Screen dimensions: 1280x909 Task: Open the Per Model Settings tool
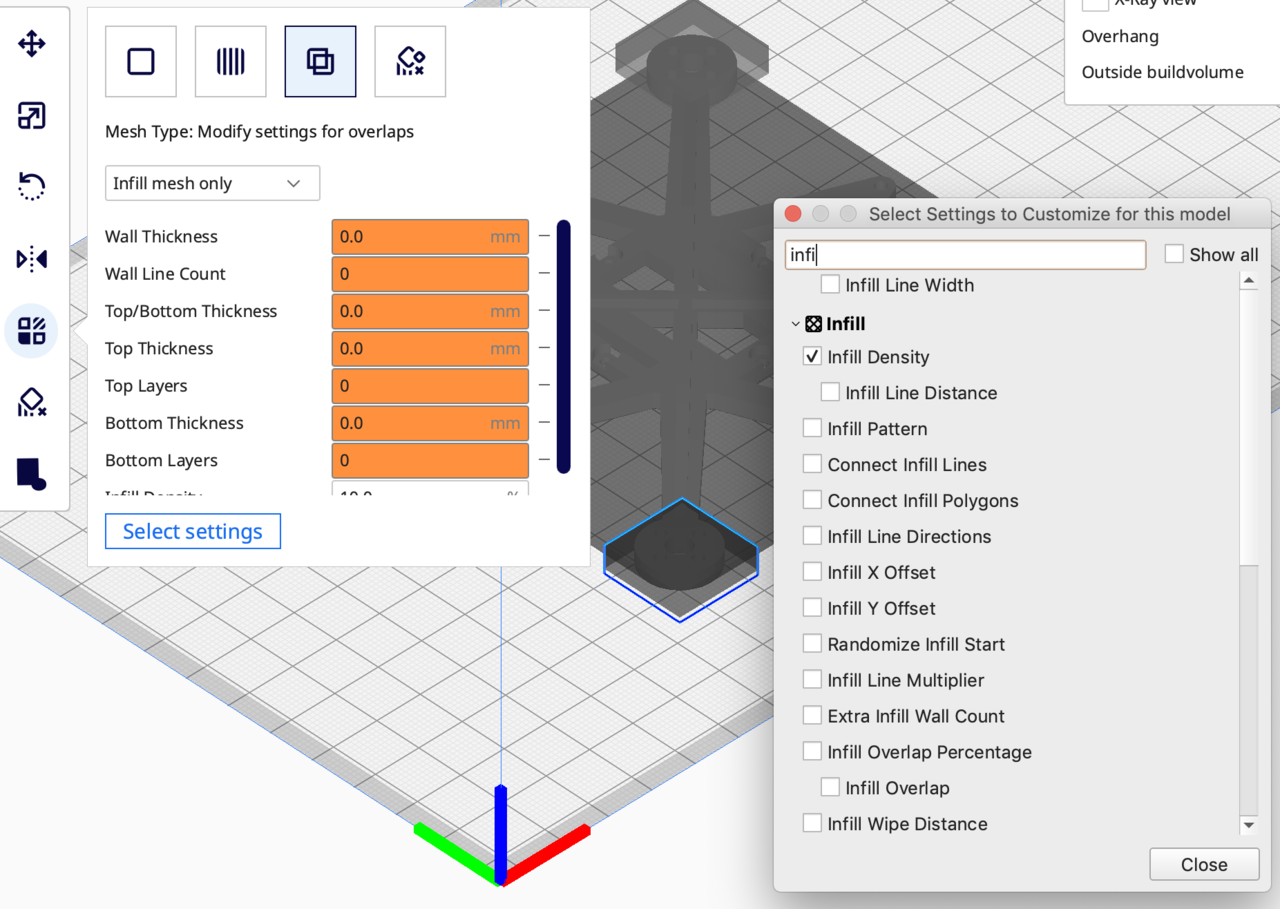(32, 331)
